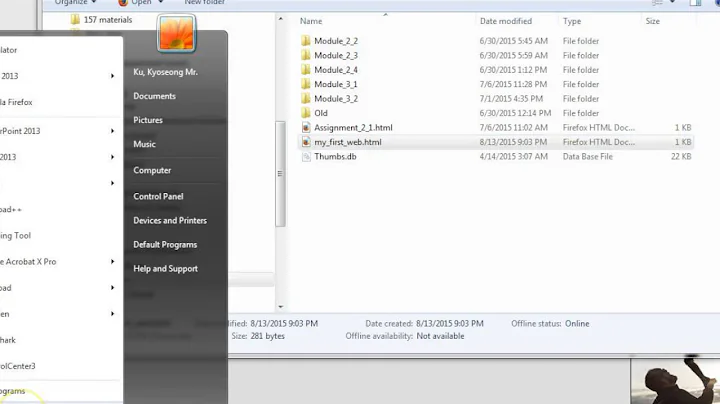Select the Module_3_2 folder icon
Screen dimensions: 720x404
point(306,99)
